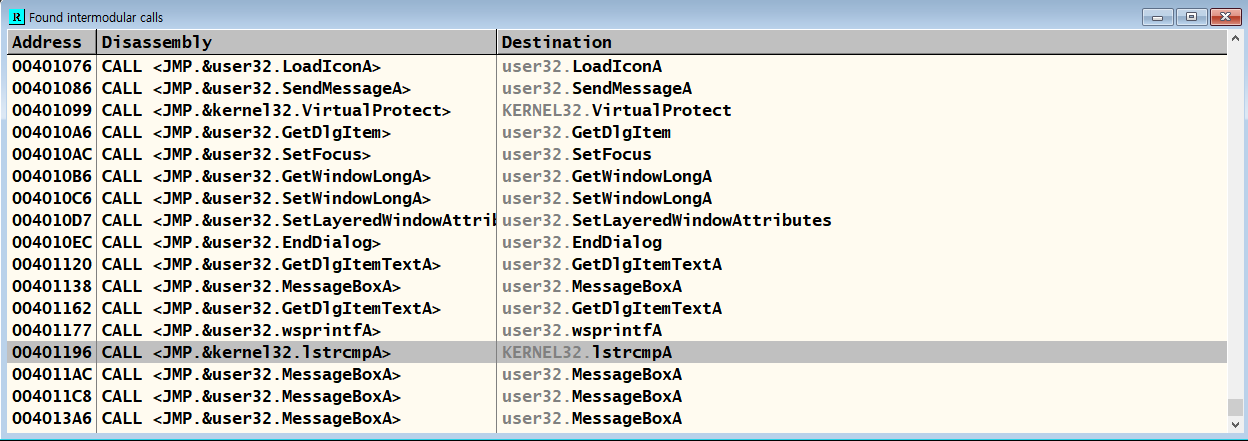Select destination user32.LoadIconA
This screenshot has height=441, width=1248.
tap(582, 66)
